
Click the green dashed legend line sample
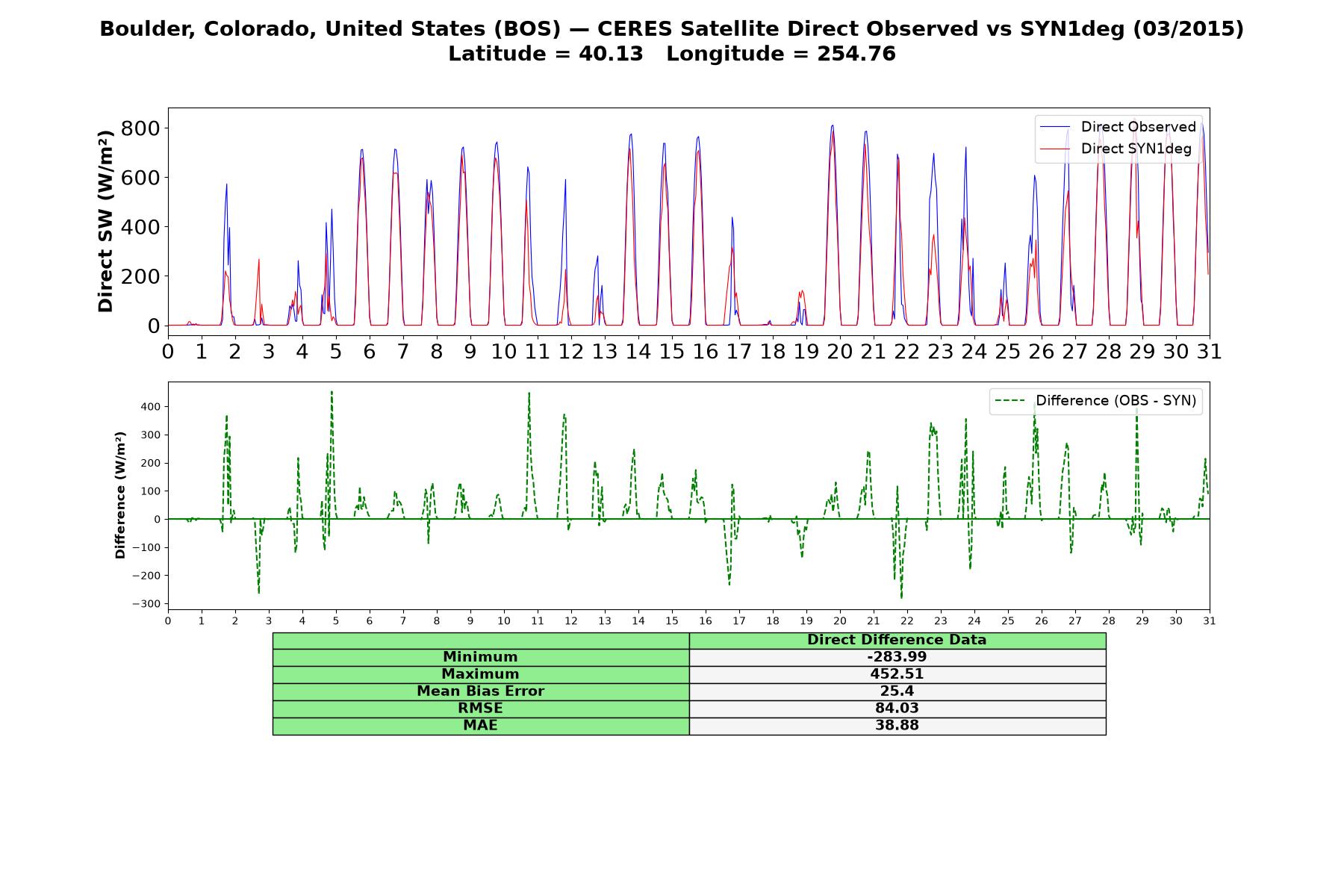pyautogui.click(x=1010, y=401)
